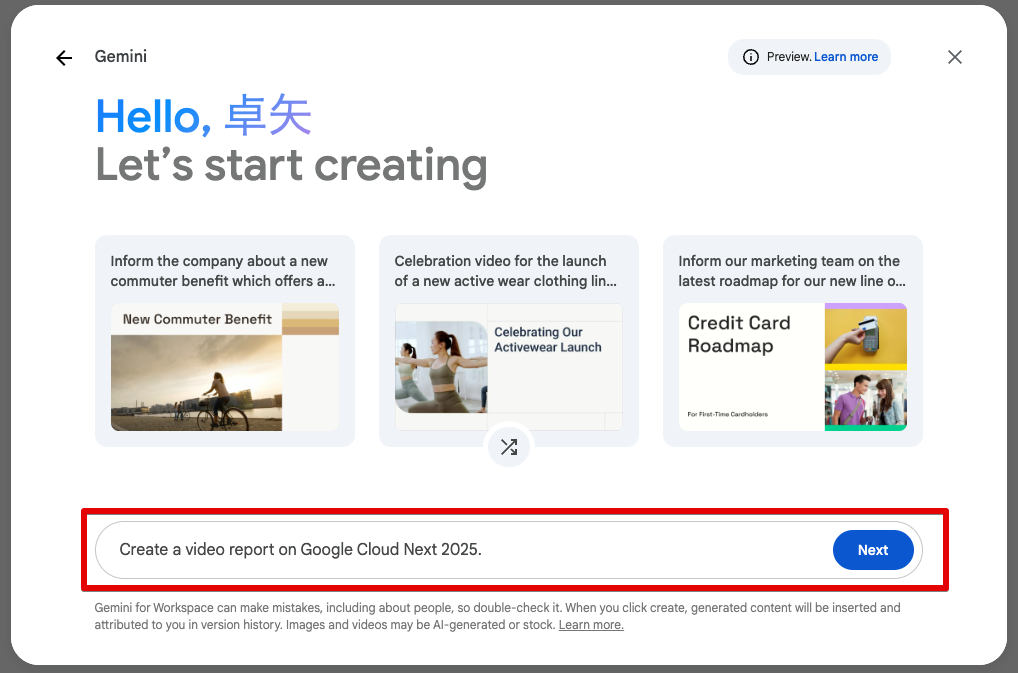Click the cyclist photo in the commuter slide

click(x=196, y=384)
